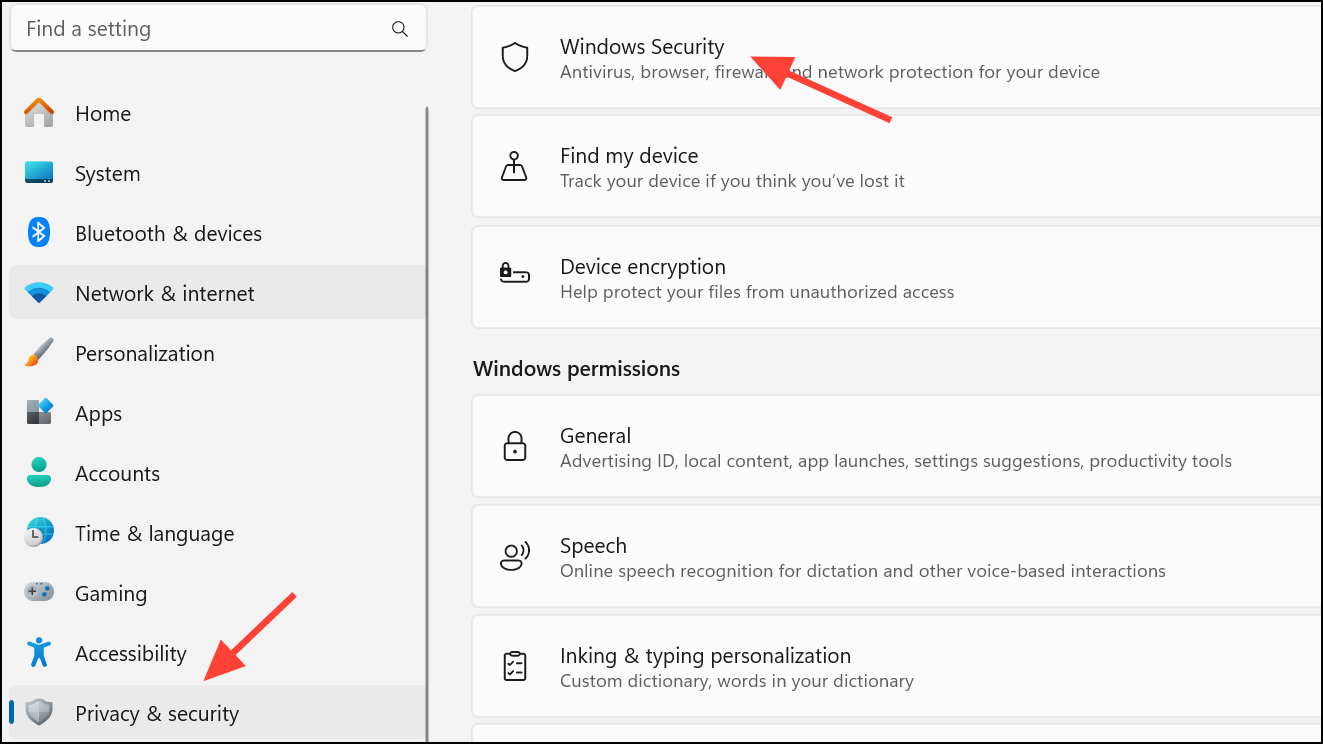1323x744 pixels.
Task: Click the Inking & typing clipboard icon
Action: (514, 666)
